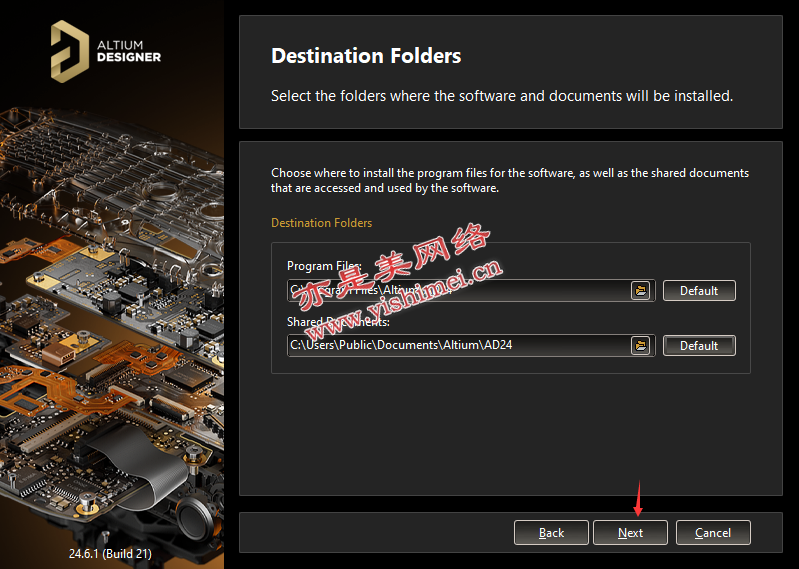Click the gold 'Destination Folders' section label
799x569 pixels.
pyautogui.click(x=322, y=223)
